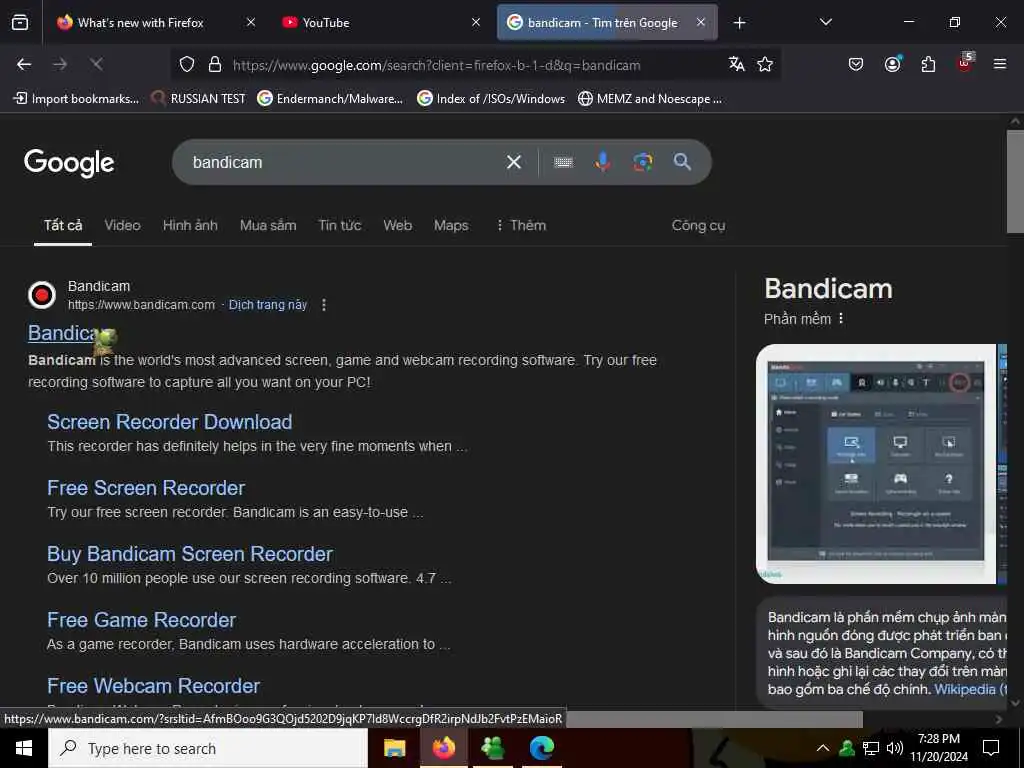1024x768 pixels.
Task: Open File Explorer from taskbar
Action: click(394, 748)
